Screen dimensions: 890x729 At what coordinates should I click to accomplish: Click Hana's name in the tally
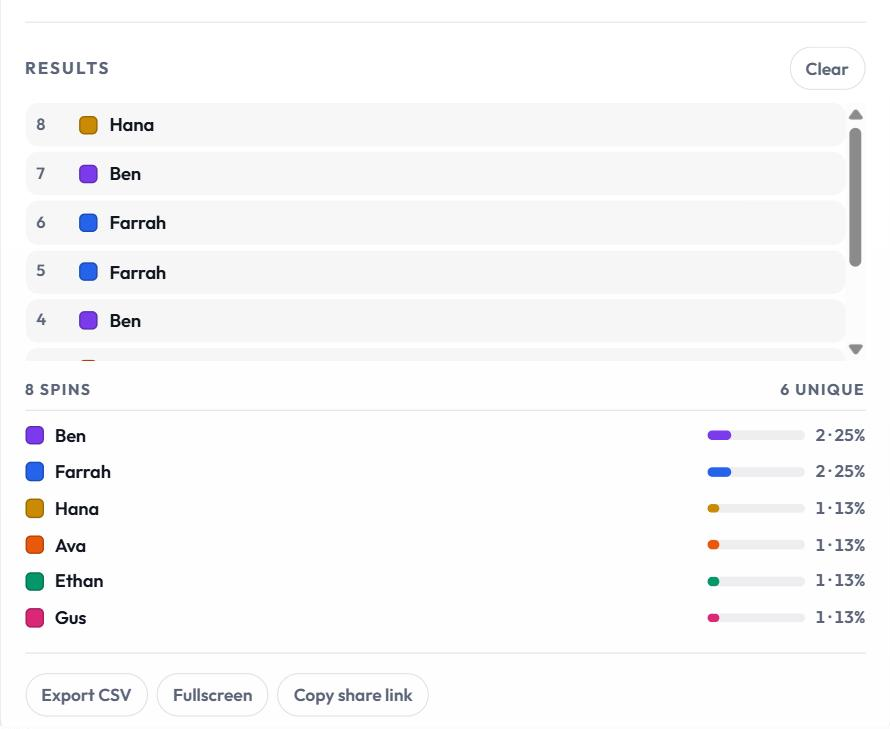[77, 509]
